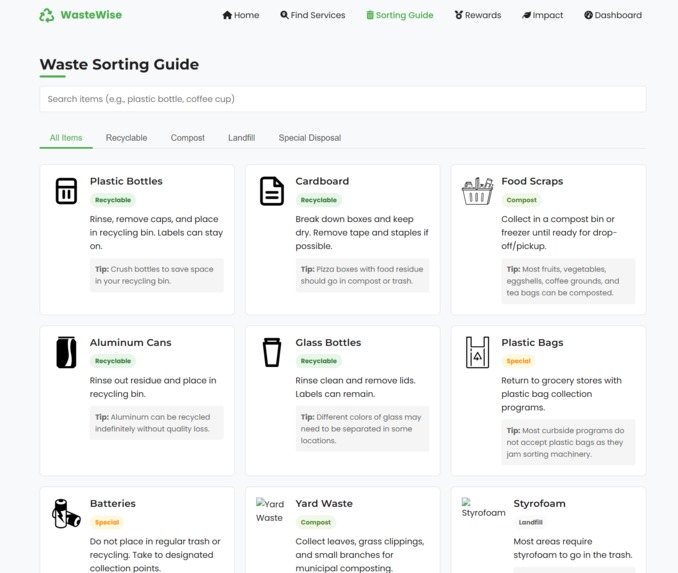The width and height of the screenshot is (678, 573).
Task: Click the Find Services magnifier icon
Action: [x=284, y=15]
